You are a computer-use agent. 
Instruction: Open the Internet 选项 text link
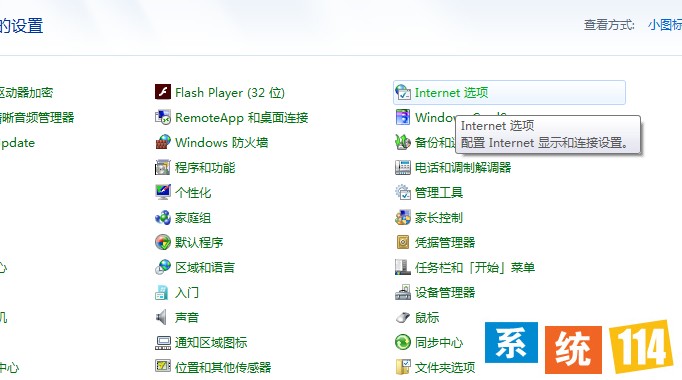[451, 93]
